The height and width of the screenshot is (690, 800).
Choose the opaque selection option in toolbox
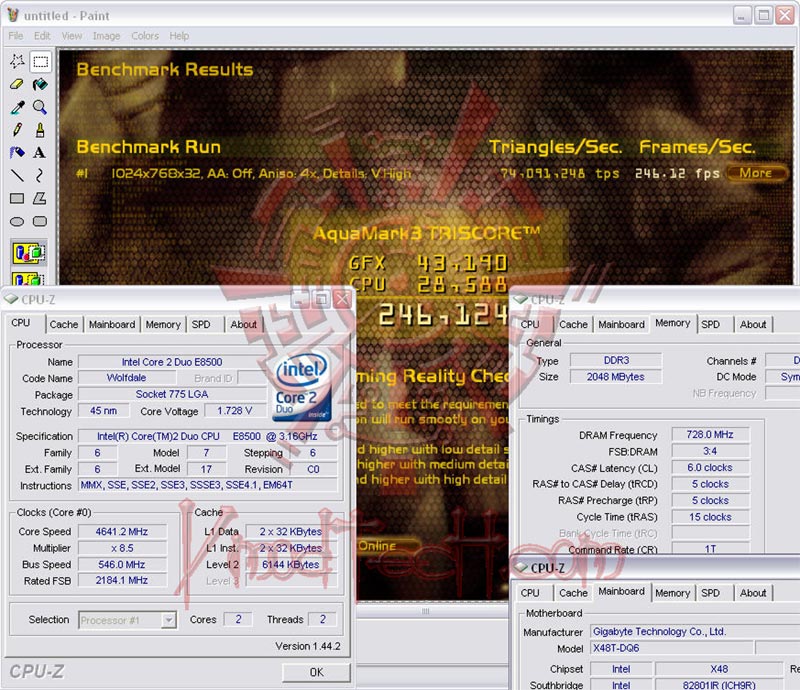pyautogui.click(x=29, y=253)
